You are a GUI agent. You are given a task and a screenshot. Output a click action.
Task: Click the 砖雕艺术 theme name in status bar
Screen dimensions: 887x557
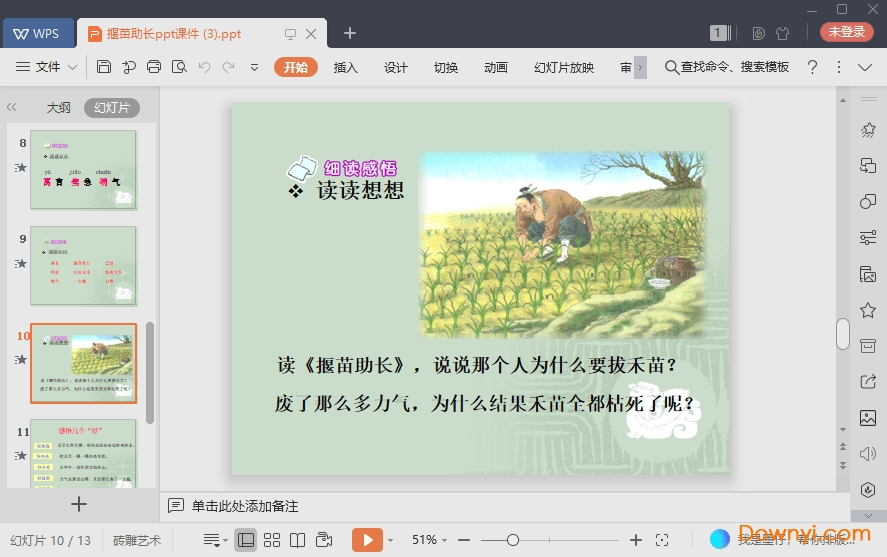pyautogui.click(x=137, y=541)
